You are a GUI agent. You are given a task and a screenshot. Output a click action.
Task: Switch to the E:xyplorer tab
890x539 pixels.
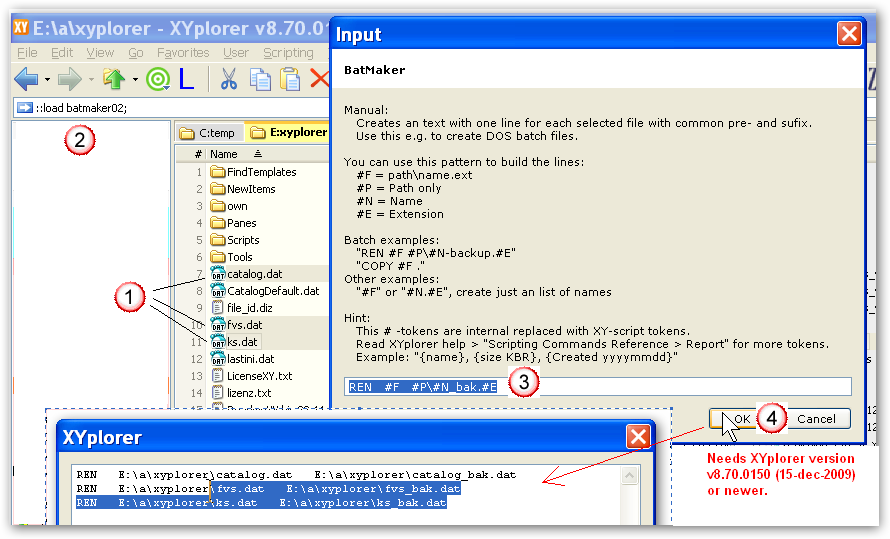coord(288,132)
